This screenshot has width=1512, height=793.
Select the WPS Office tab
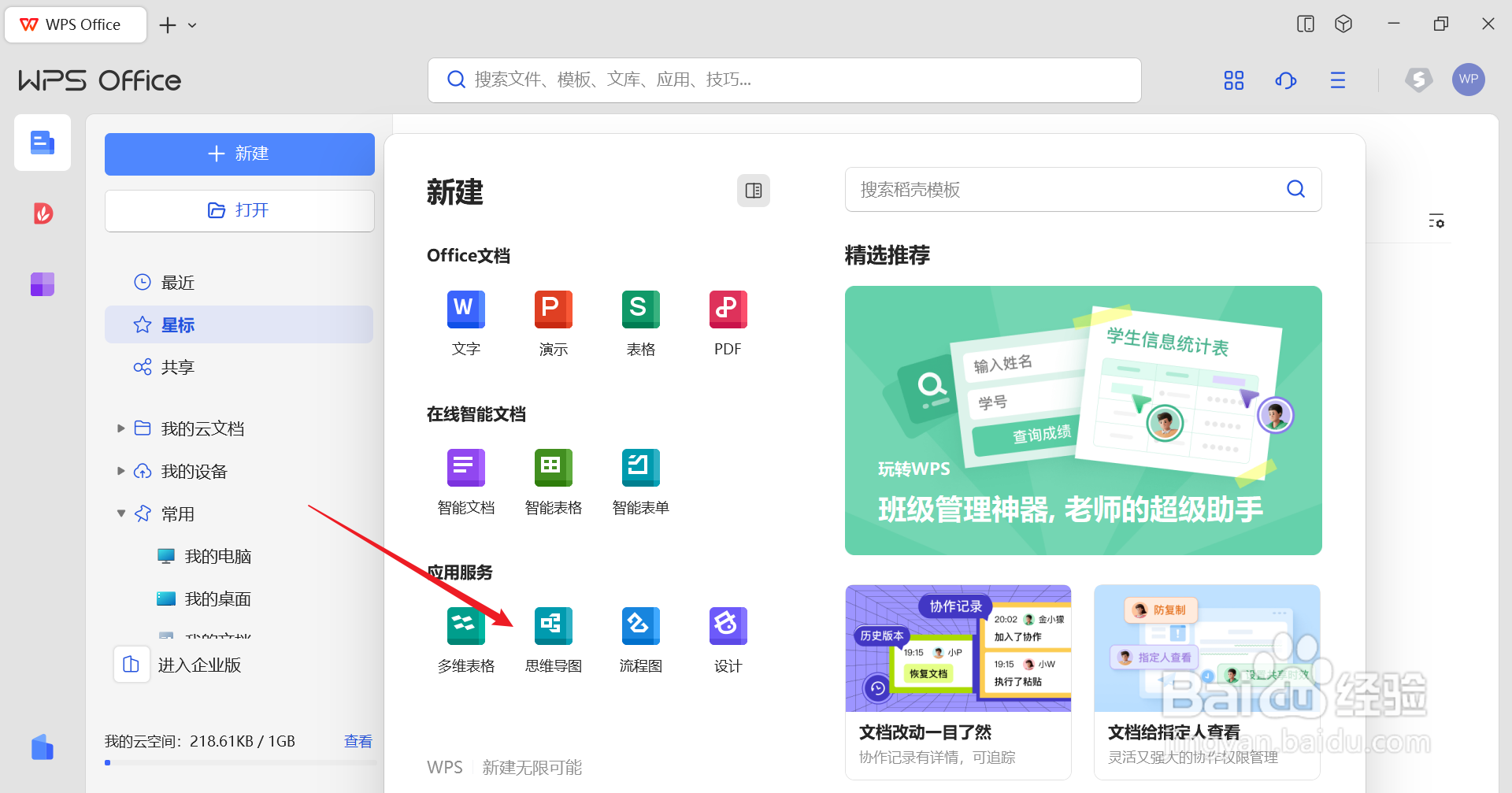[x=76, y=24]
